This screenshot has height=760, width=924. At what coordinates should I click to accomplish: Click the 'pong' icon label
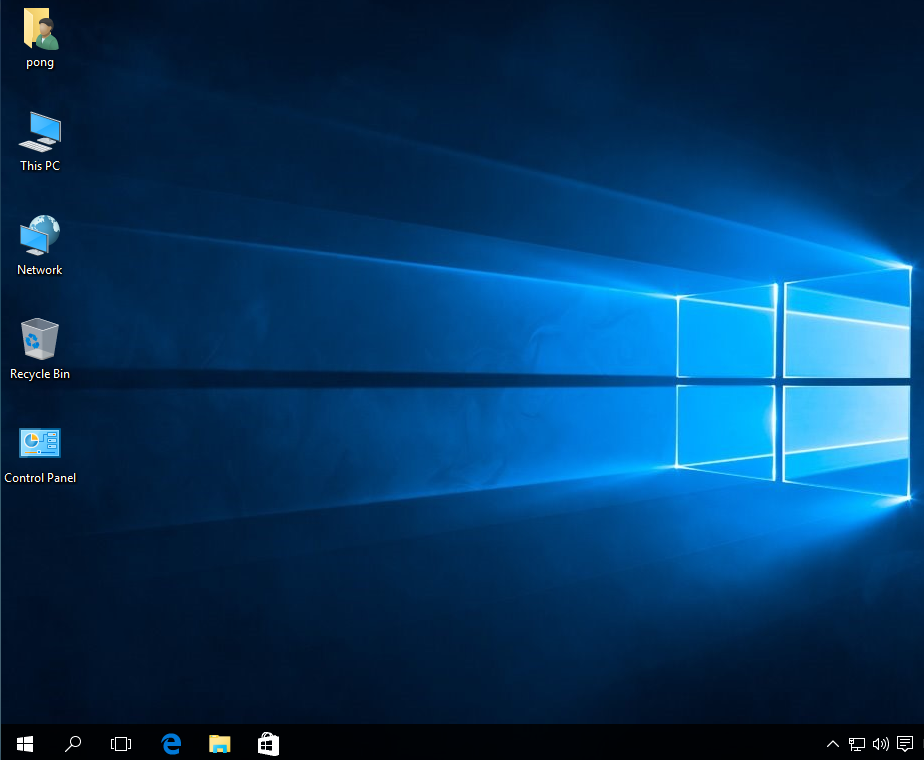click(x=40, y=62)
